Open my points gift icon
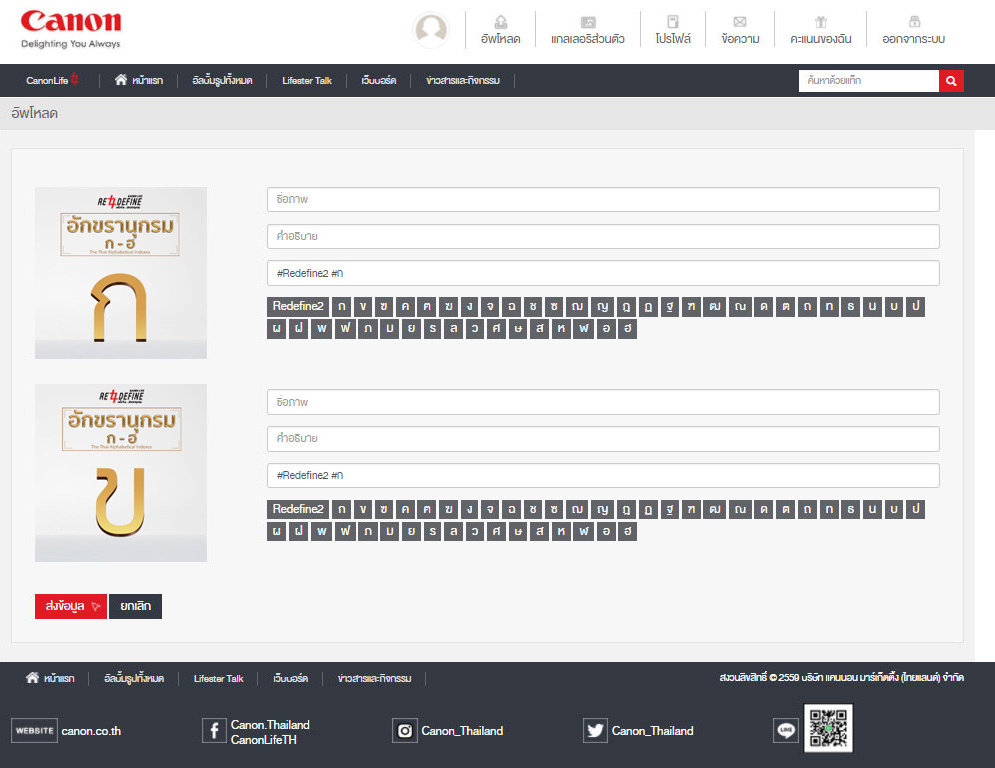The height and width of the screenshot is (768, 995). pos(821,22)
